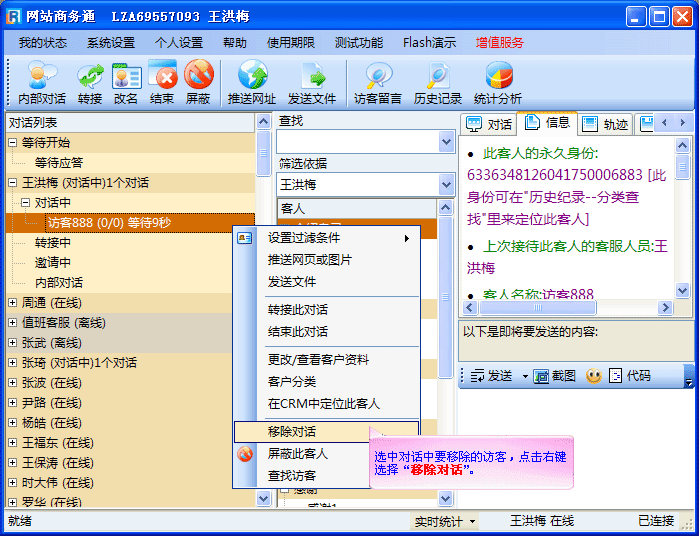Image resolution: width=699 pixels, height=536 pixels.
Task: Click the 截图 screenshot button
Action: click(555, 376)
